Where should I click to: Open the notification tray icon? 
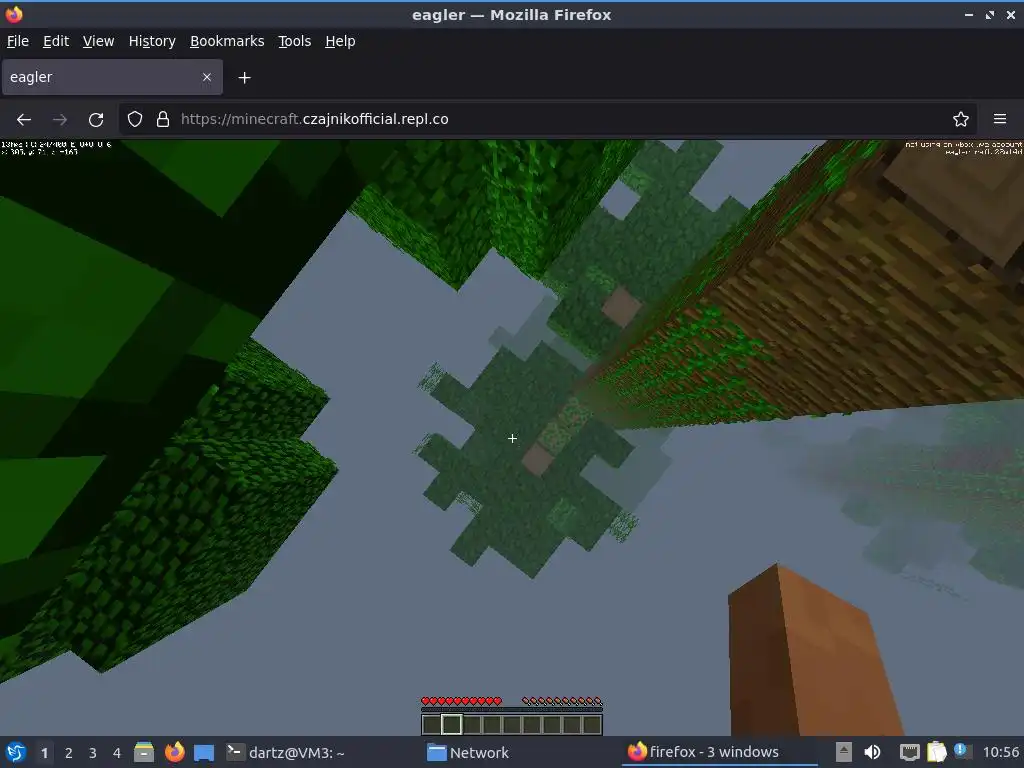tap(962, 752)
